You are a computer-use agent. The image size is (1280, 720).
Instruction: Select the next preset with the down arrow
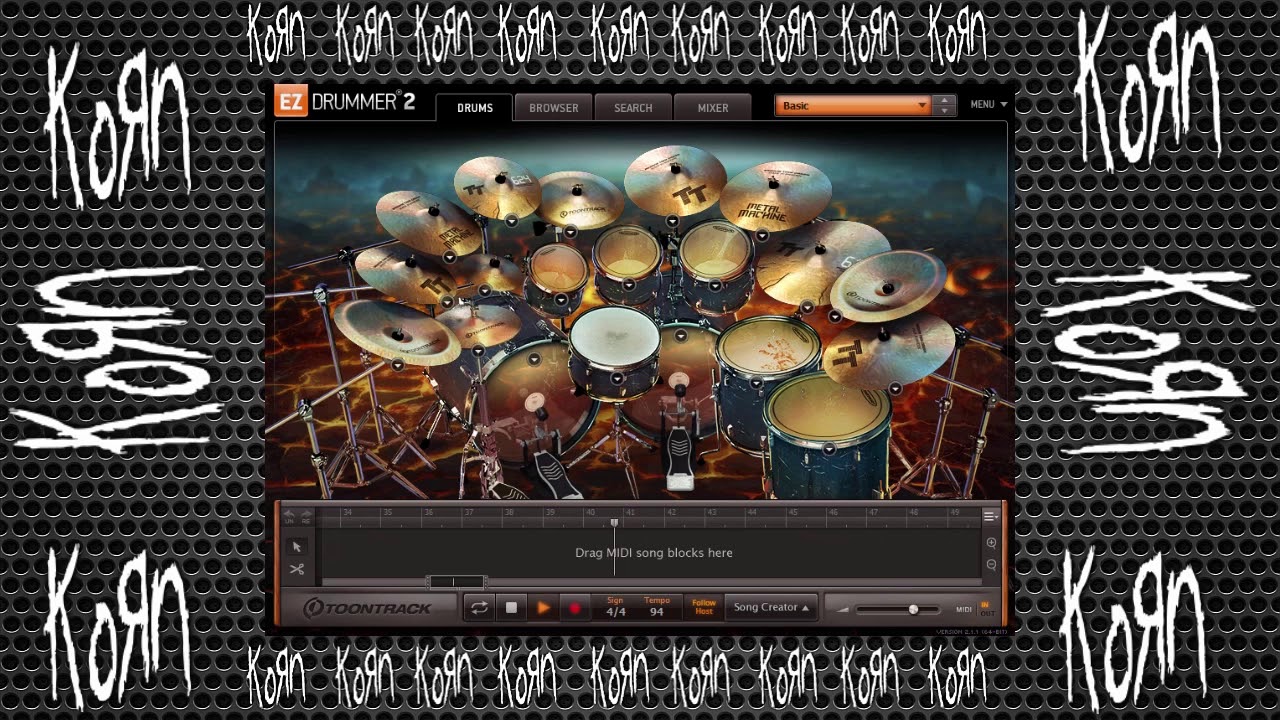945,111
